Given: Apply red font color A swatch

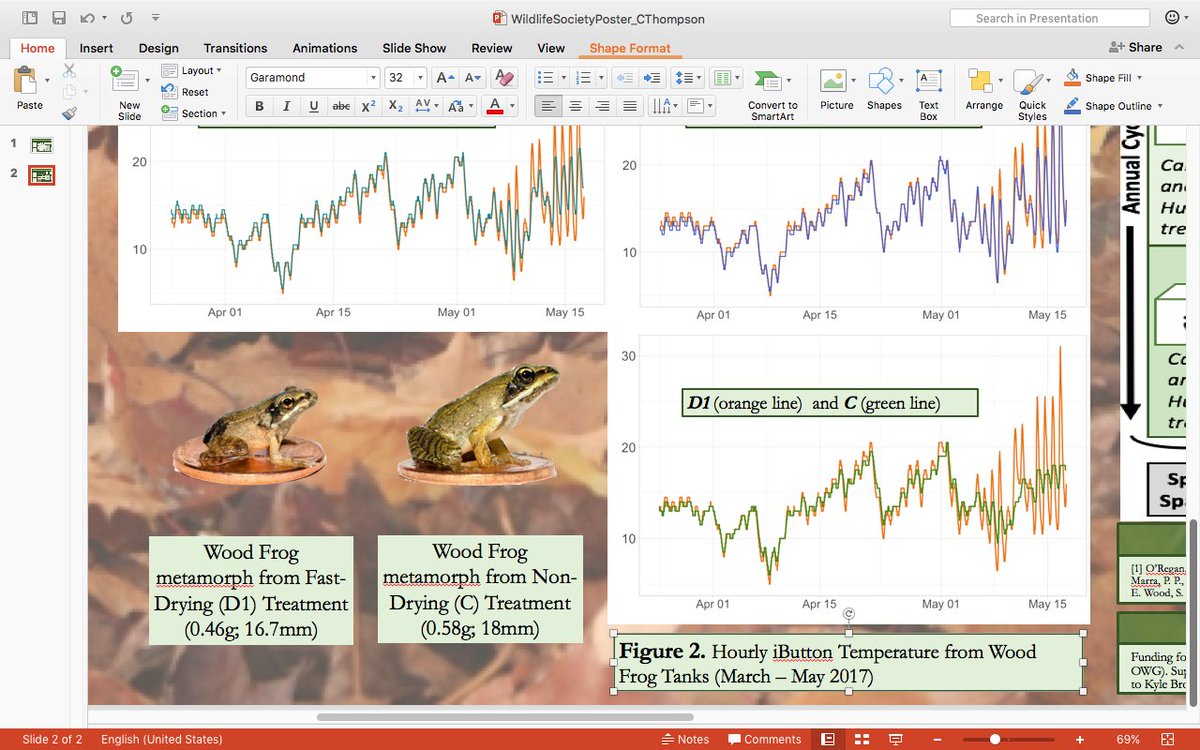Looking at the screenshot, I should [493, 106].
